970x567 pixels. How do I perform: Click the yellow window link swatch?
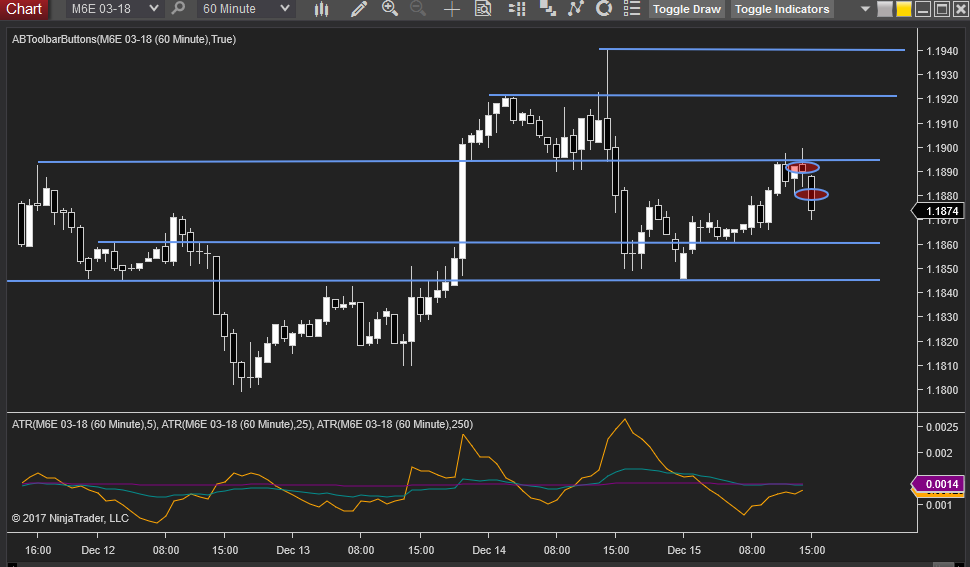pyautogui.click(x=904, y=9)
